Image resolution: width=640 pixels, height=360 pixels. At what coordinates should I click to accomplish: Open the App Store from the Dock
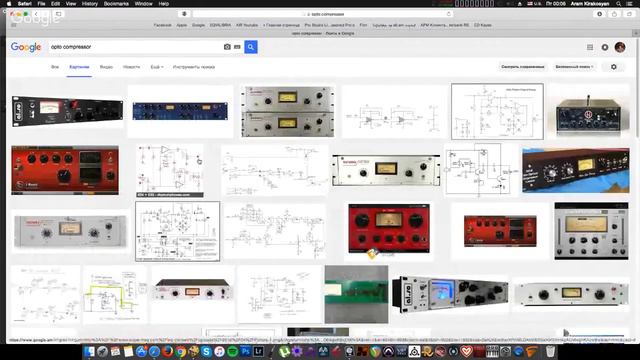tap(141, 351)
